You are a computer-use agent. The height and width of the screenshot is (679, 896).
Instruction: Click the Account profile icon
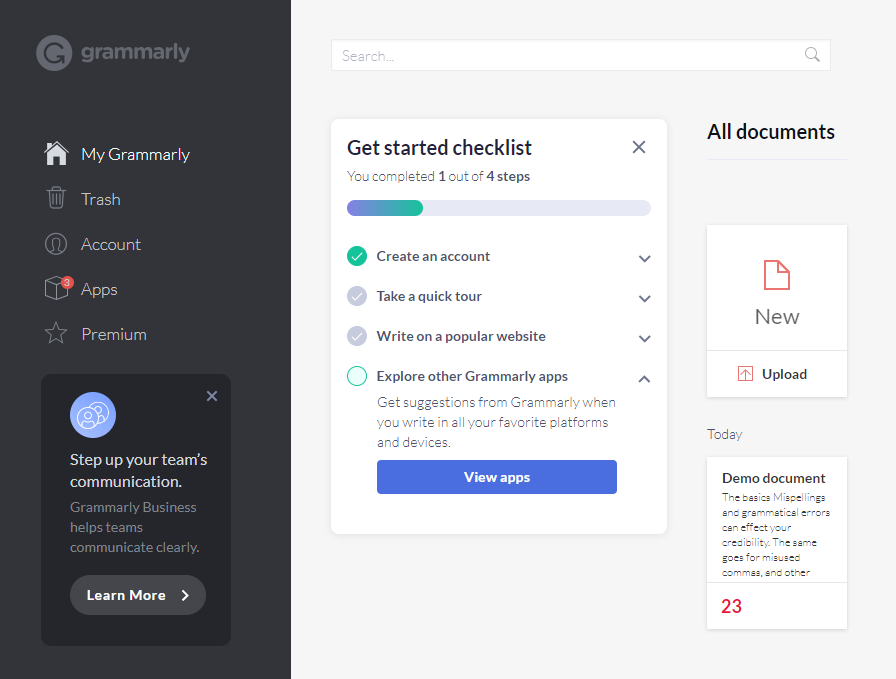point(56,243)
